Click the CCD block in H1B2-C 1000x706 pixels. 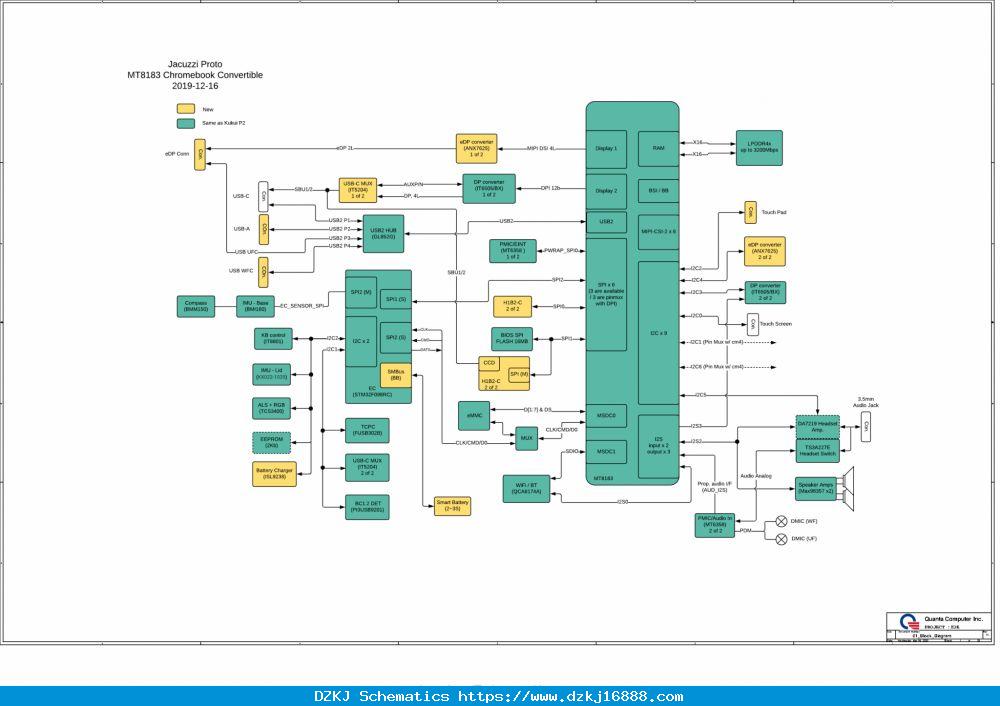point(489,363)
